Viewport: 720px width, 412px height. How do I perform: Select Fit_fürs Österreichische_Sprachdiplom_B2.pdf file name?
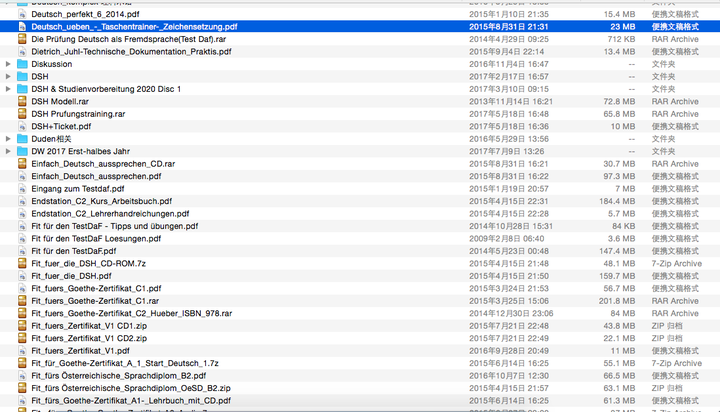(118, 375)
